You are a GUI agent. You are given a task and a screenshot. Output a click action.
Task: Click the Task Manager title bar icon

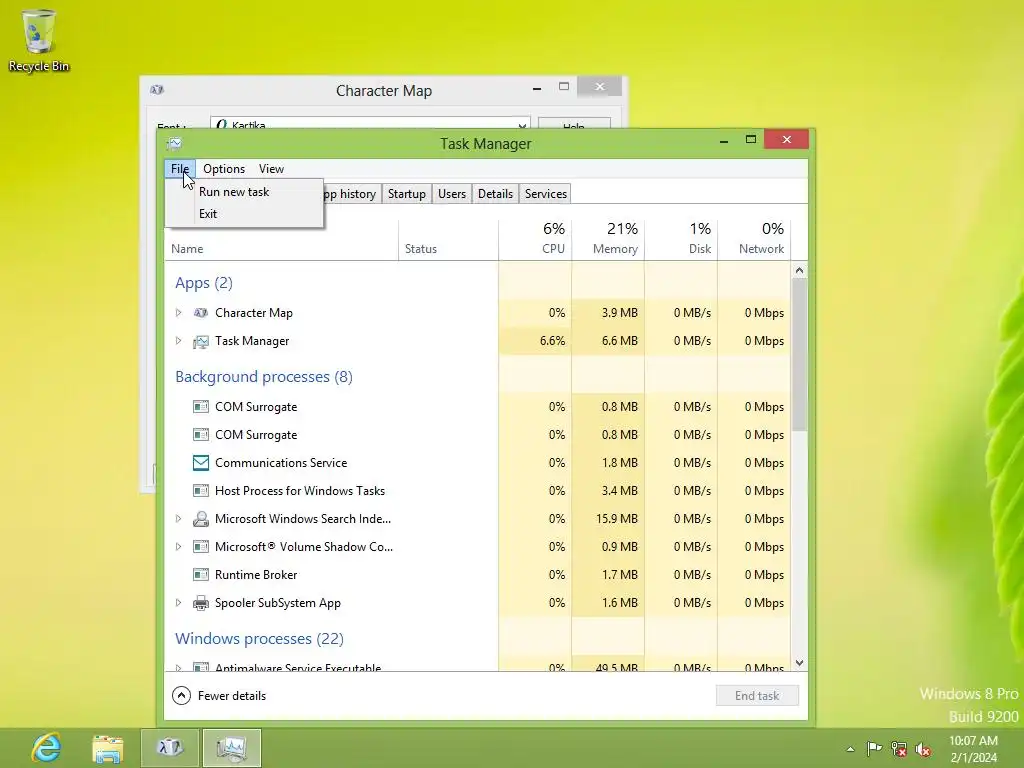tap(174, 143)
